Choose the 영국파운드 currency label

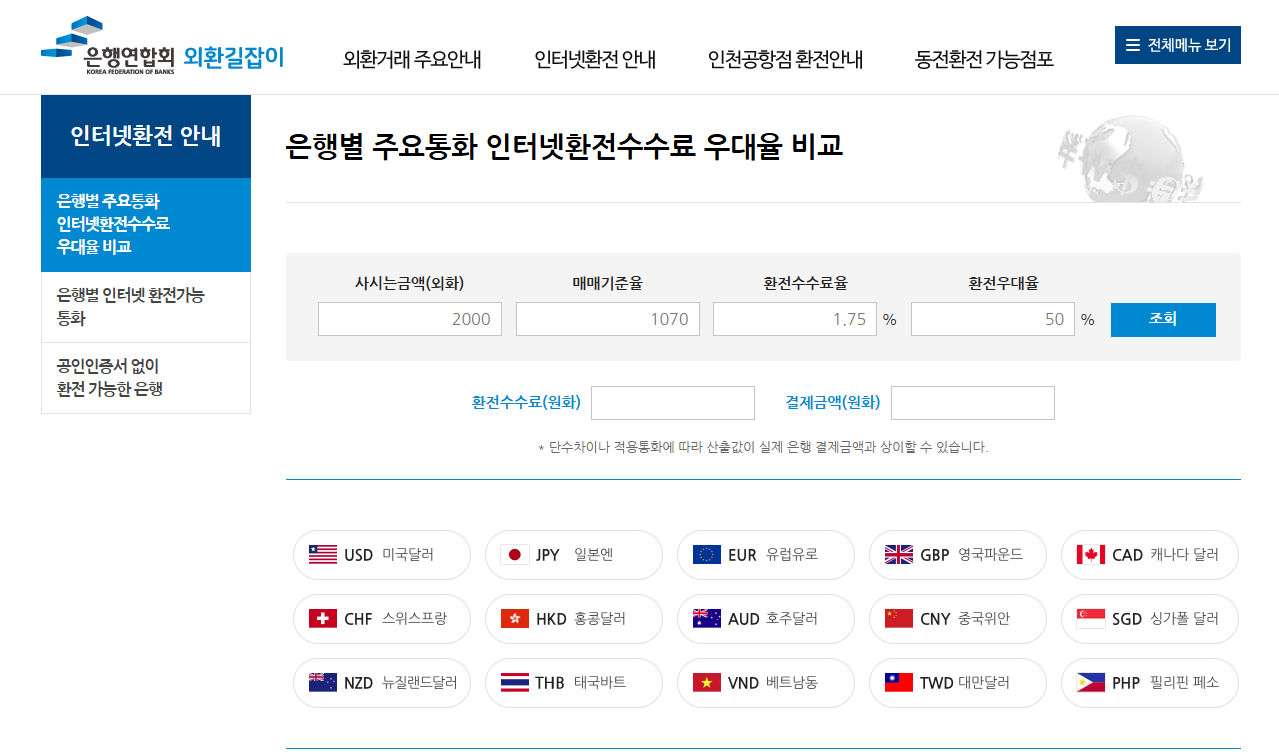click(x=990, y=555)
